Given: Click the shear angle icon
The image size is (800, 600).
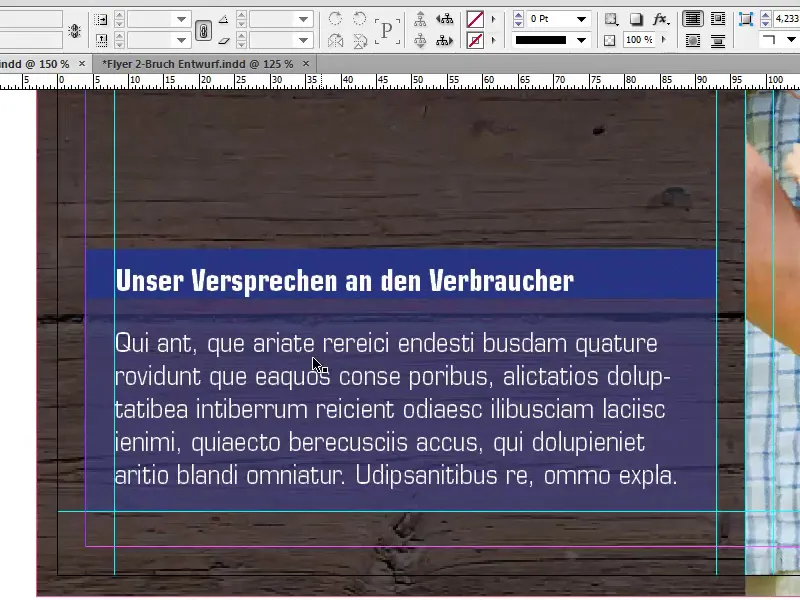Looking at the screenshot, I should point(223,40).
